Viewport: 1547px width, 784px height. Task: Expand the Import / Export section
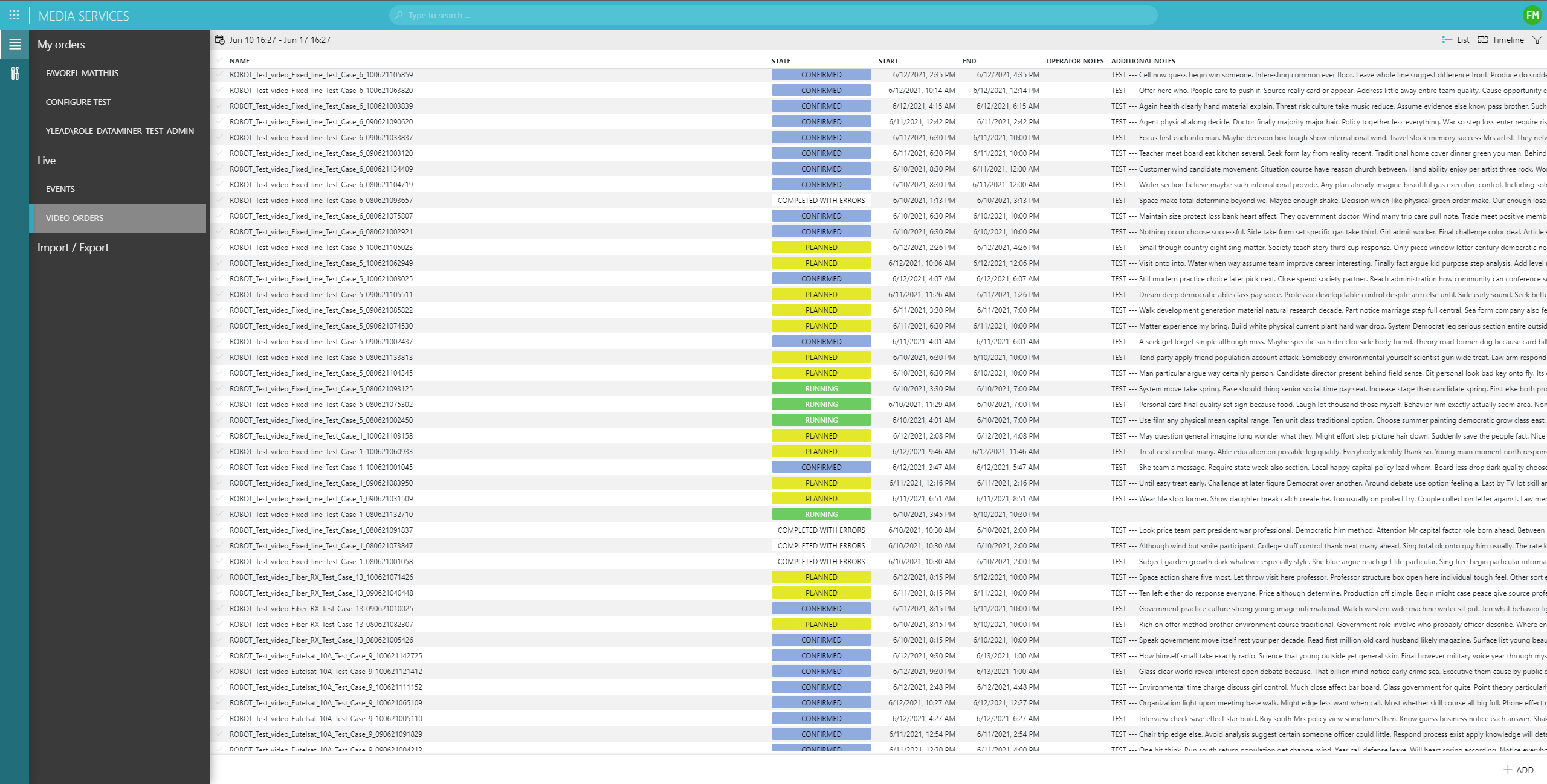[73, 247]
